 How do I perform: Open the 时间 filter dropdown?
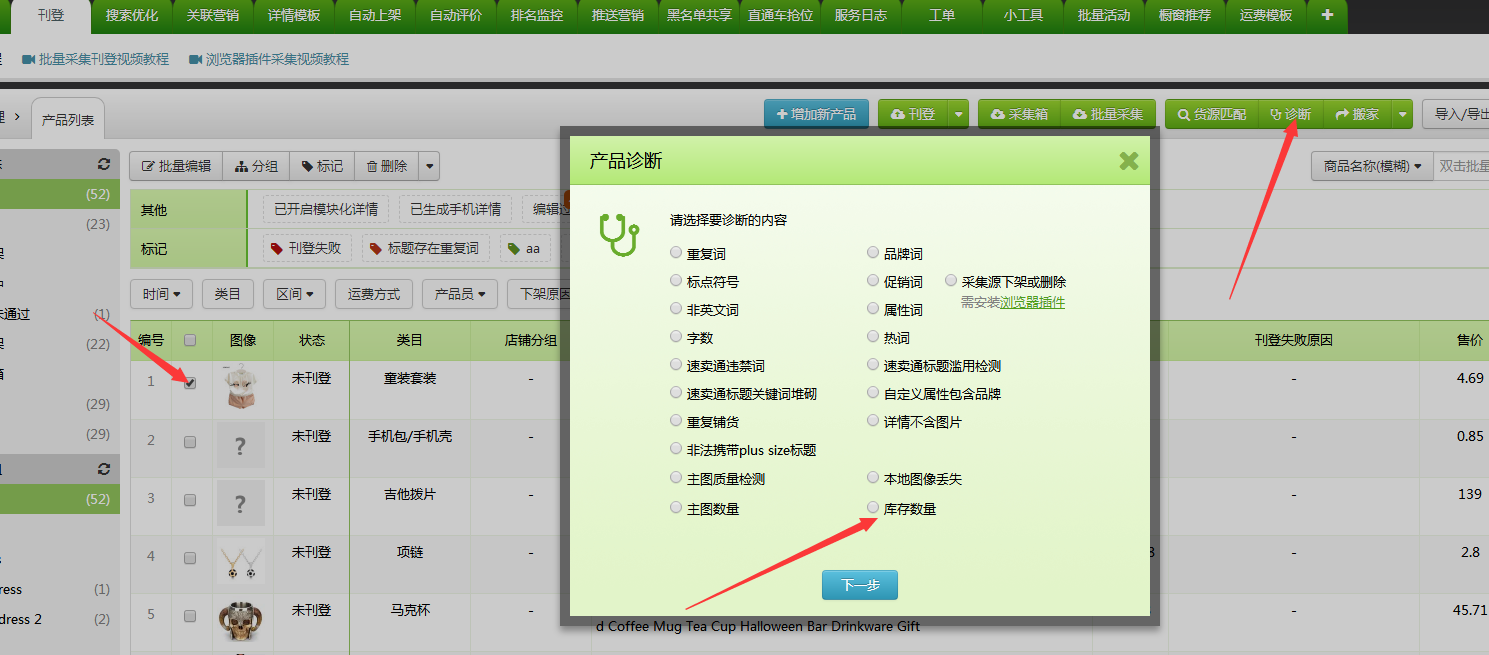coord(161,294)
